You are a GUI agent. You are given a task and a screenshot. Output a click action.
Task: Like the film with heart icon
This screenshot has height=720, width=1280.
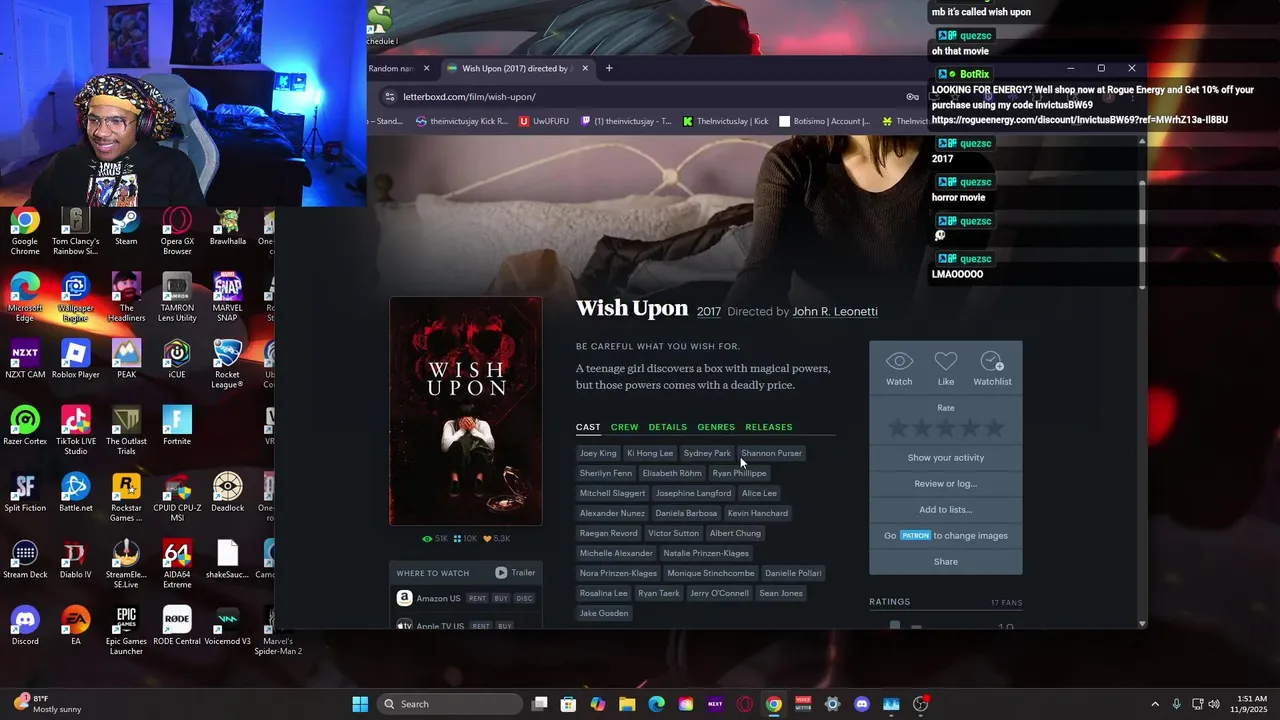tap(946, 361)
